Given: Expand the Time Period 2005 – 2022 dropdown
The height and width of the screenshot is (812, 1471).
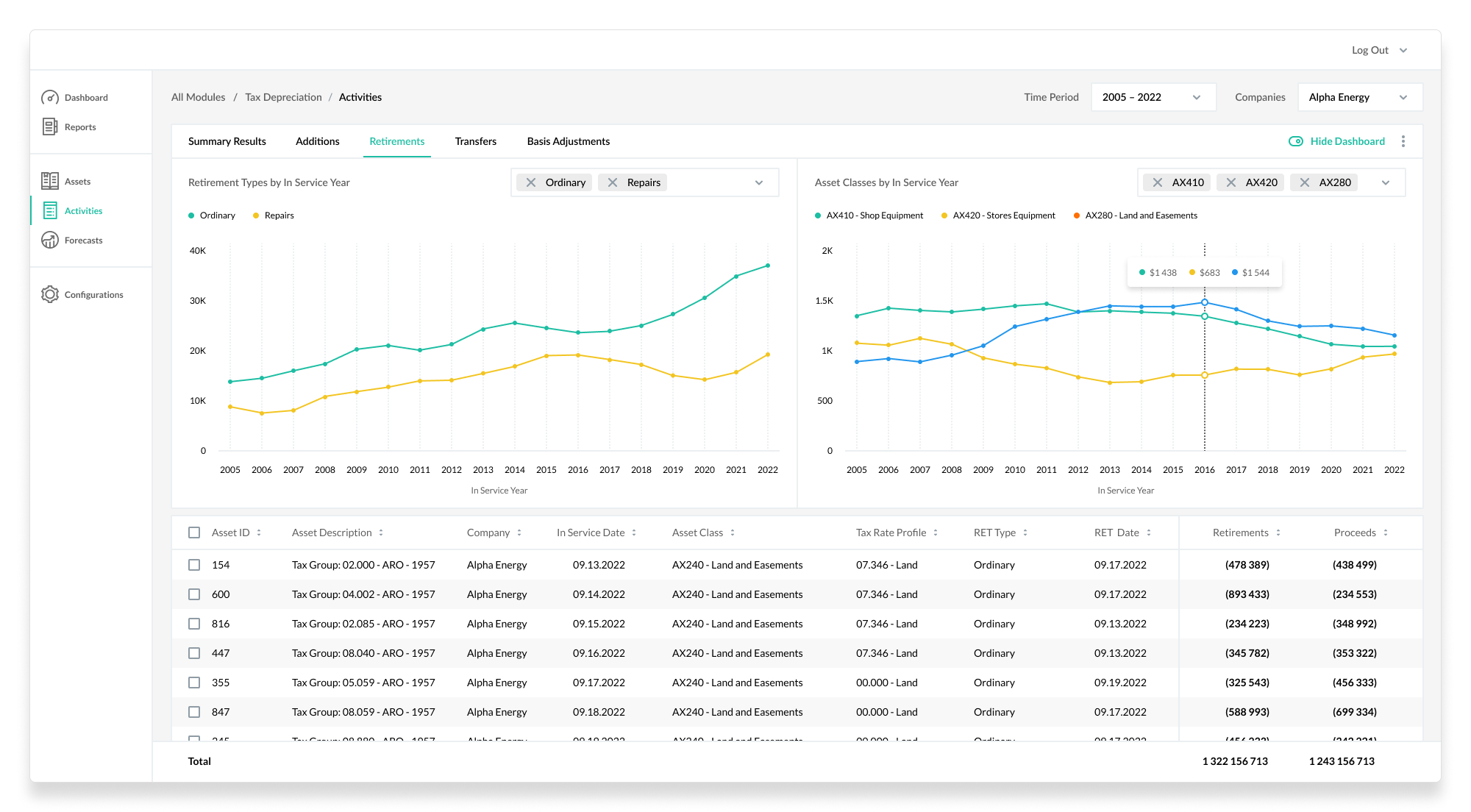Looking at the screenshot, I should (1153, 97).
